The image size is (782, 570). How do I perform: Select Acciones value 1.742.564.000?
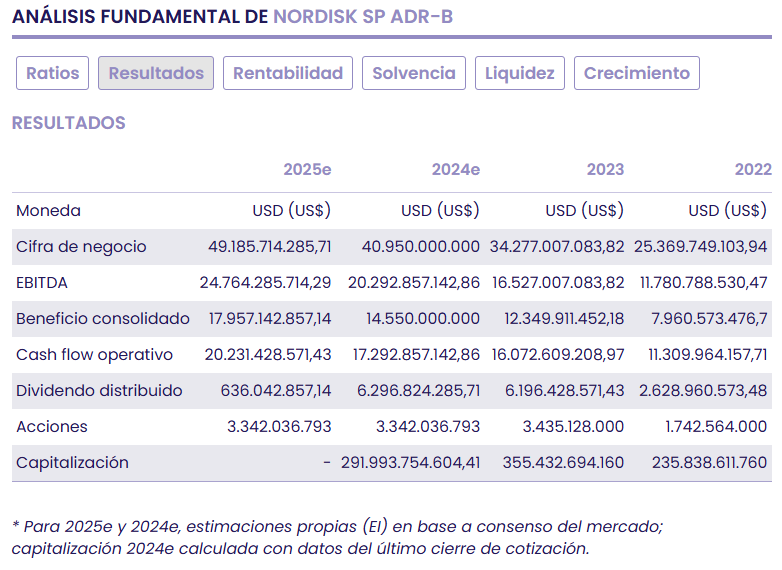(x=716, y=426)
